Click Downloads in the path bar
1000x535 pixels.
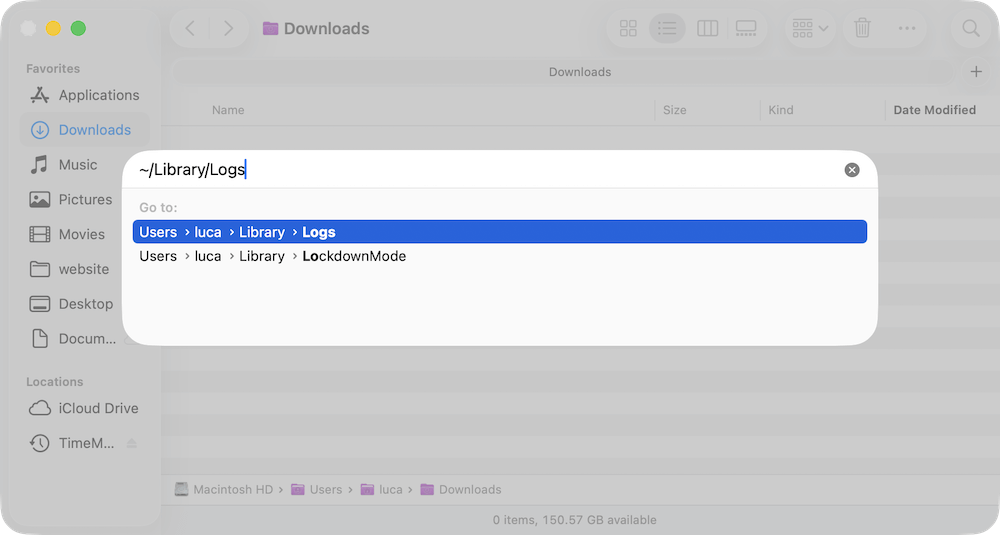461,489
